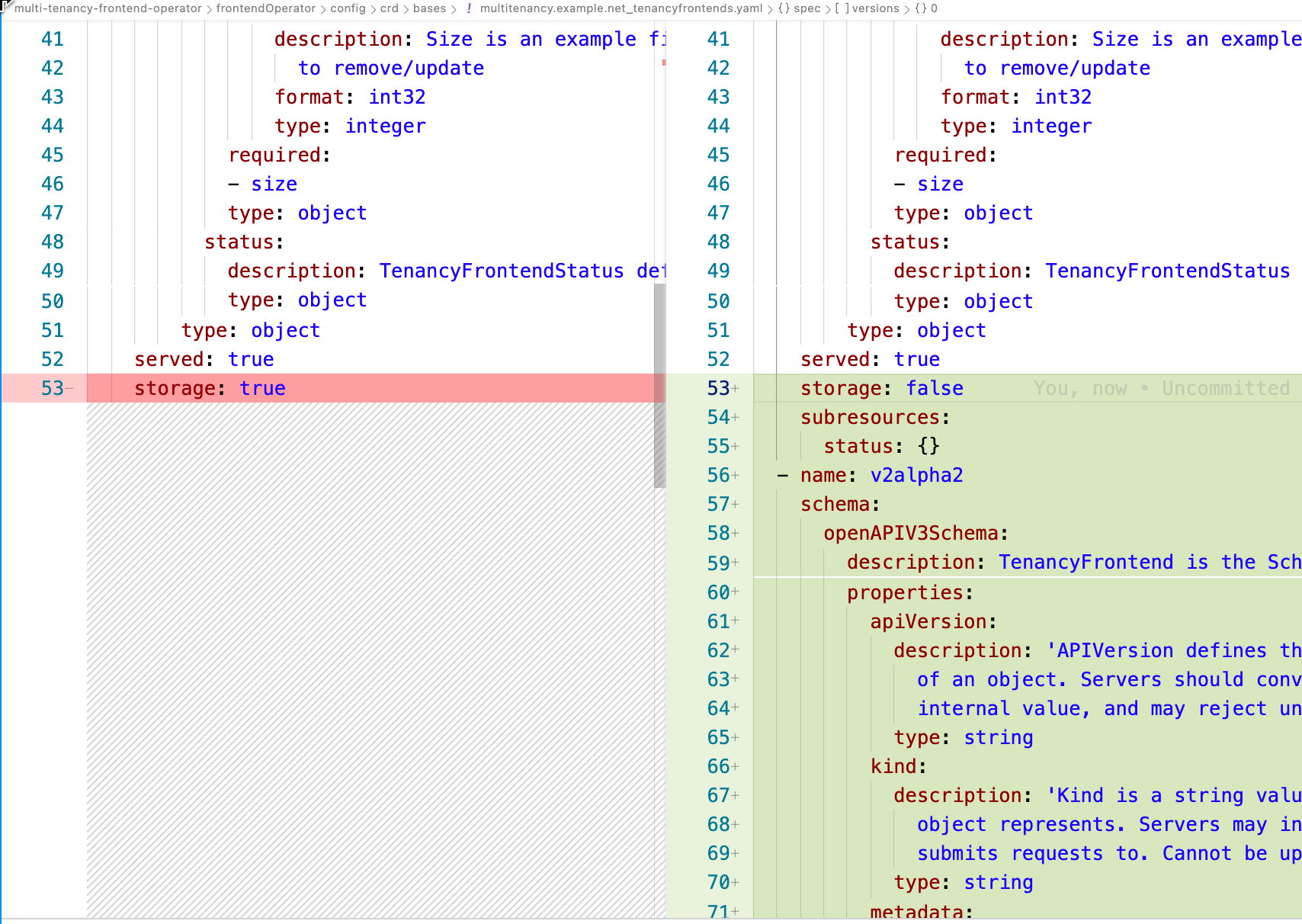Select the crd breadcrumb segment
Viewport: 1302px width, 924px height.
[x=389, y=8]
